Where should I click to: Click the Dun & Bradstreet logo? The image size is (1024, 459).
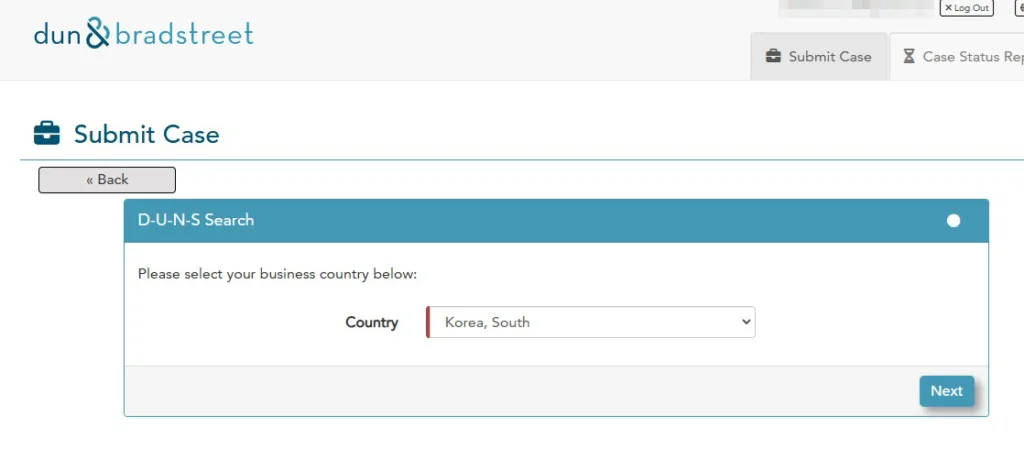tap(144, 33)
